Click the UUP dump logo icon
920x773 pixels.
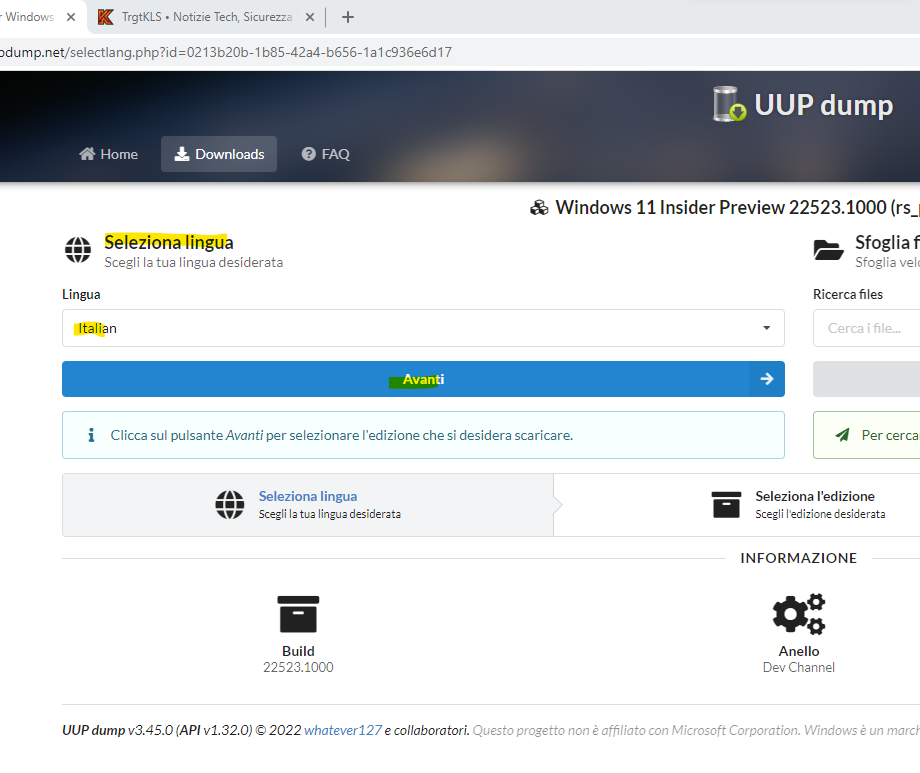click(x=729, y=104)
